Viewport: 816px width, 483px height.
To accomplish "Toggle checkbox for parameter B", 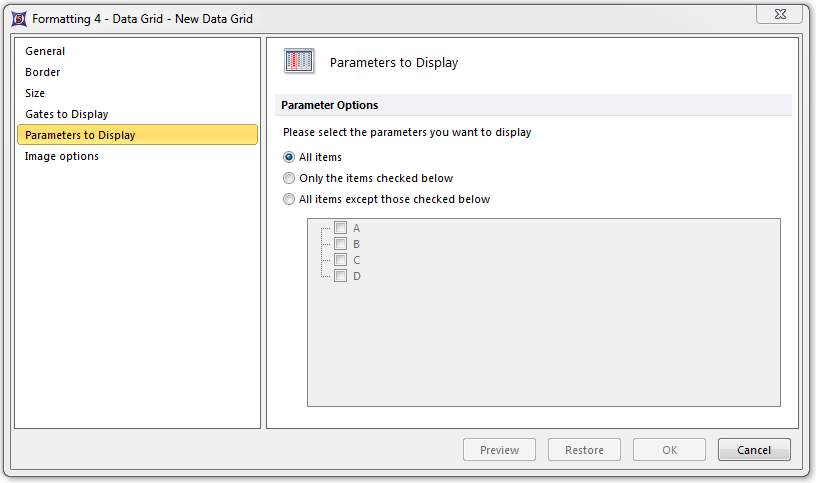I will [340, 244].
